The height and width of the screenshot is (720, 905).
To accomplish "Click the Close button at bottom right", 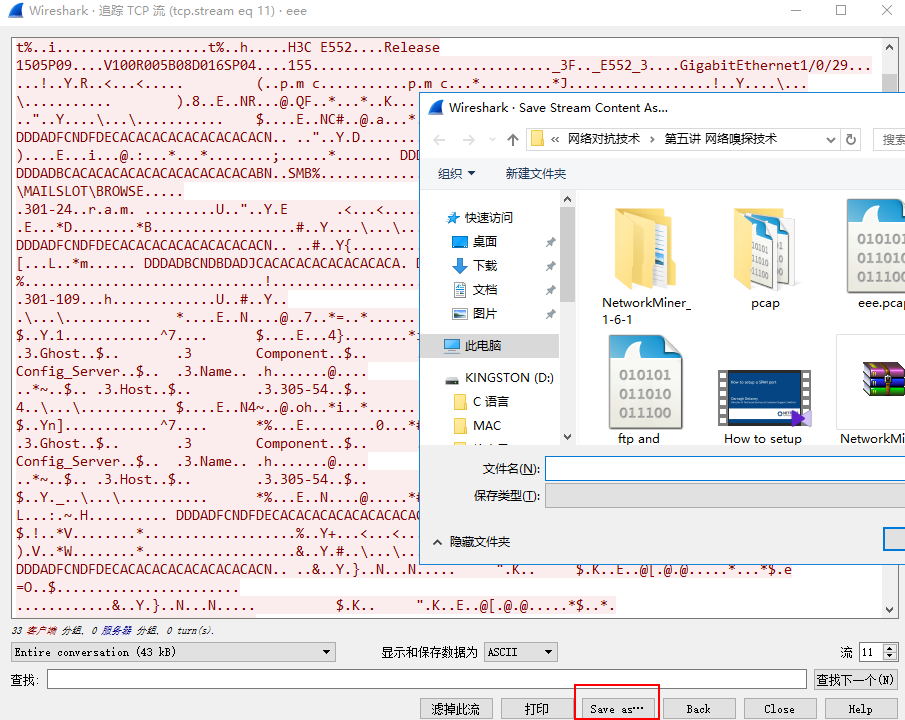I will click(779, 708).
